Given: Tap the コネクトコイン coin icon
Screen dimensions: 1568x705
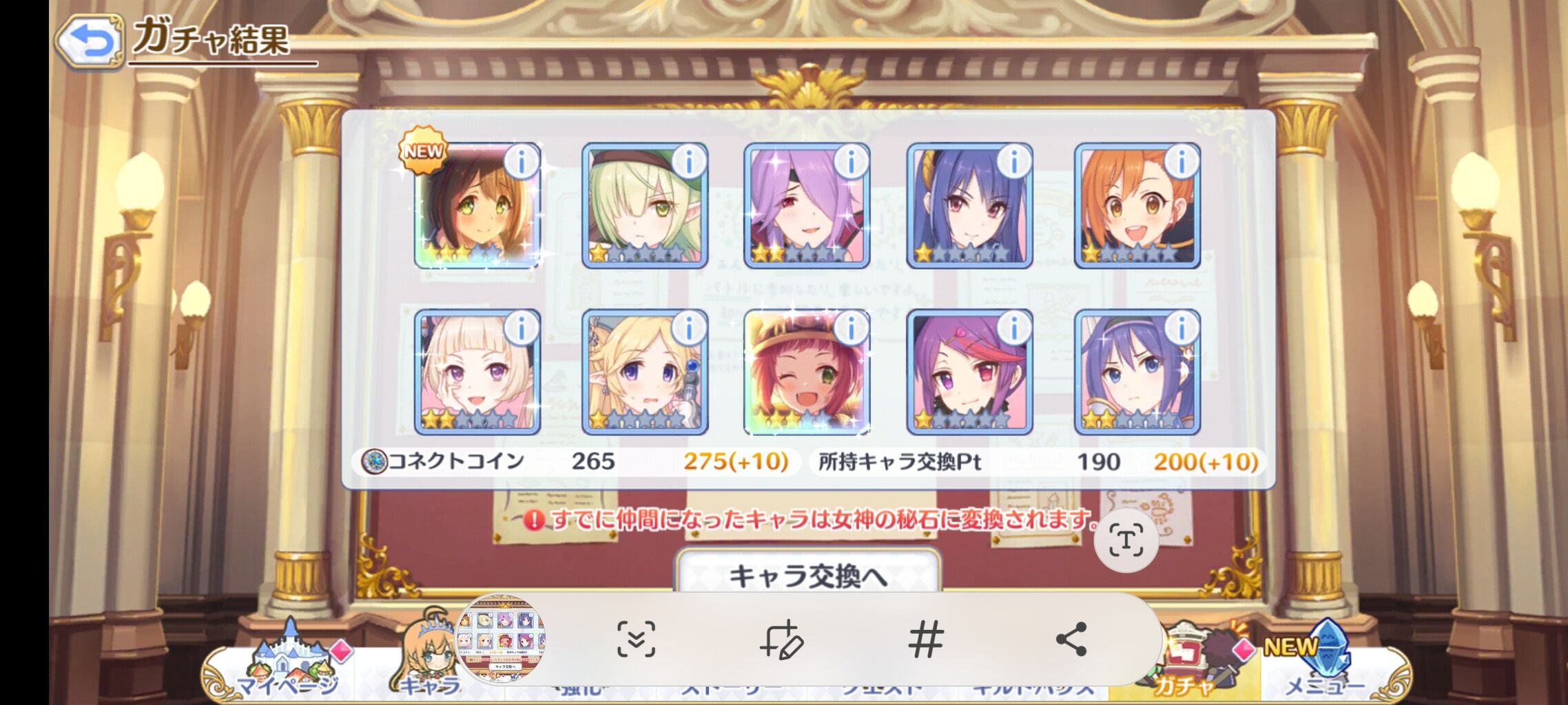Looking at the screenshot, I should [375, 461].
